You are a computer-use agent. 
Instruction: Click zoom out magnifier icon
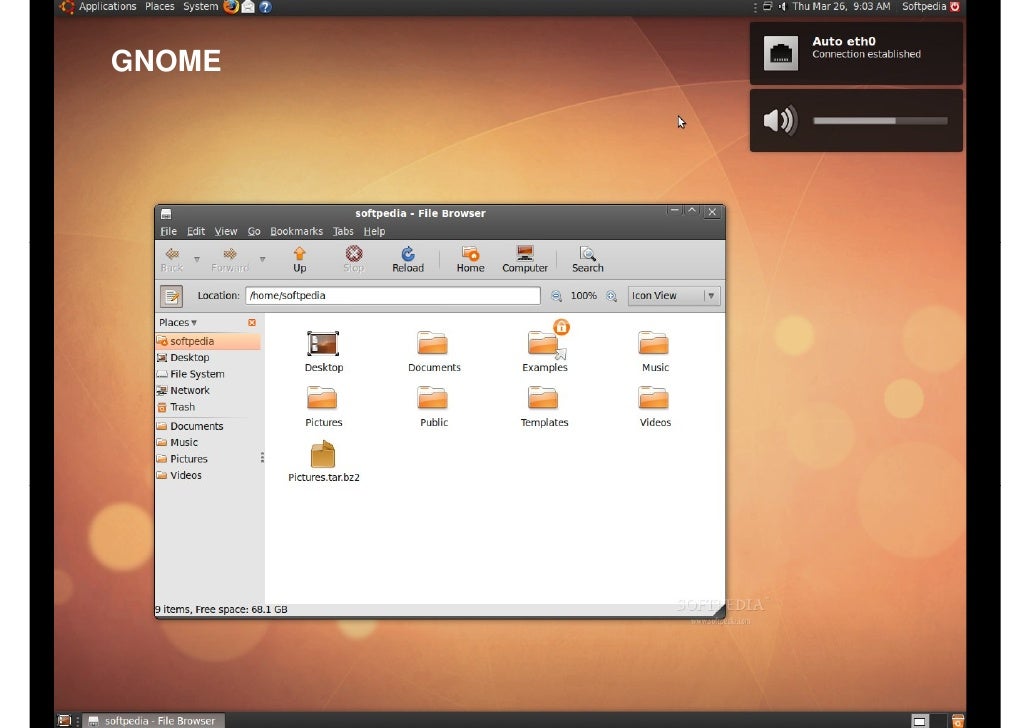pos(556,296)
